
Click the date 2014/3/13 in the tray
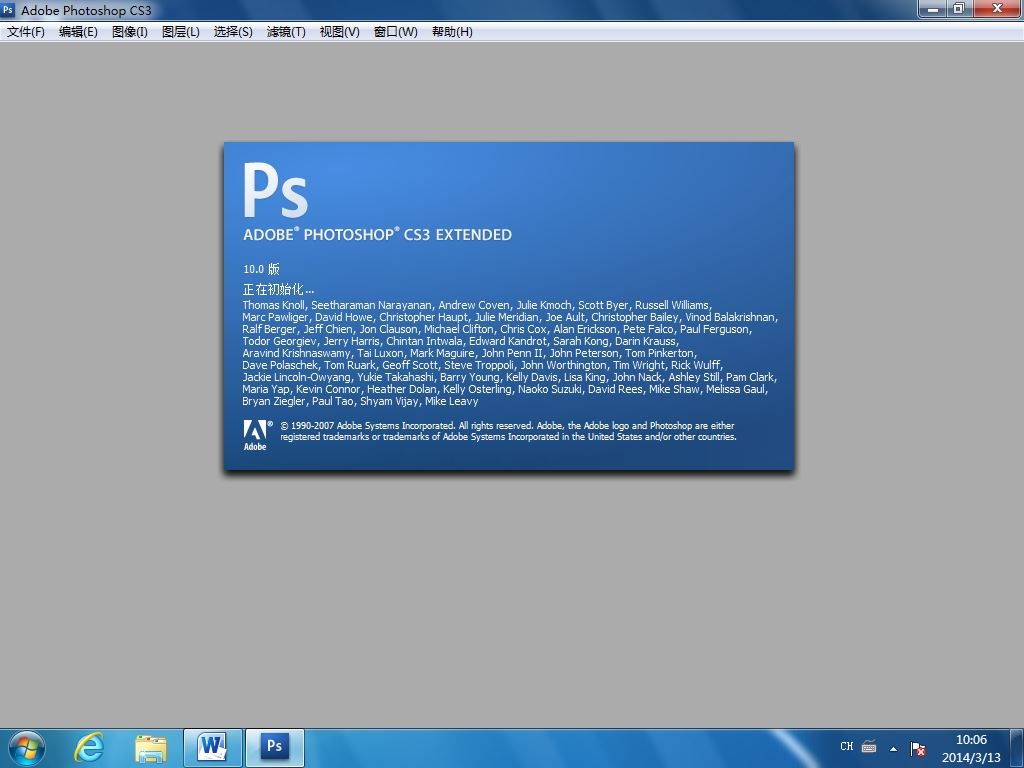click(x=971, y=758)
